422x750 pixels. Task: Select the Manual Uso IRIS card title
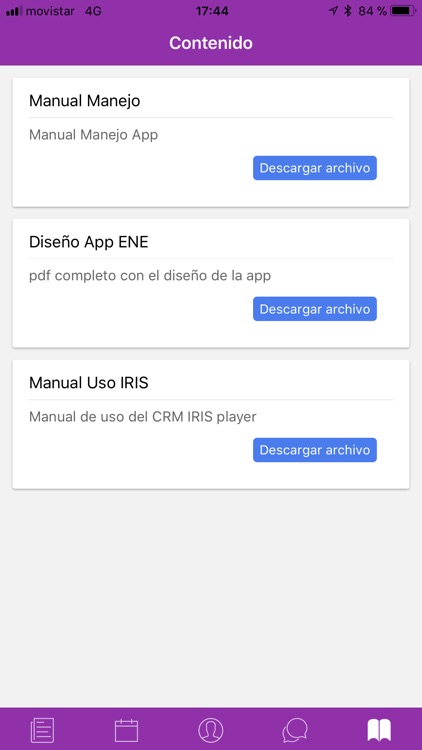89,383
